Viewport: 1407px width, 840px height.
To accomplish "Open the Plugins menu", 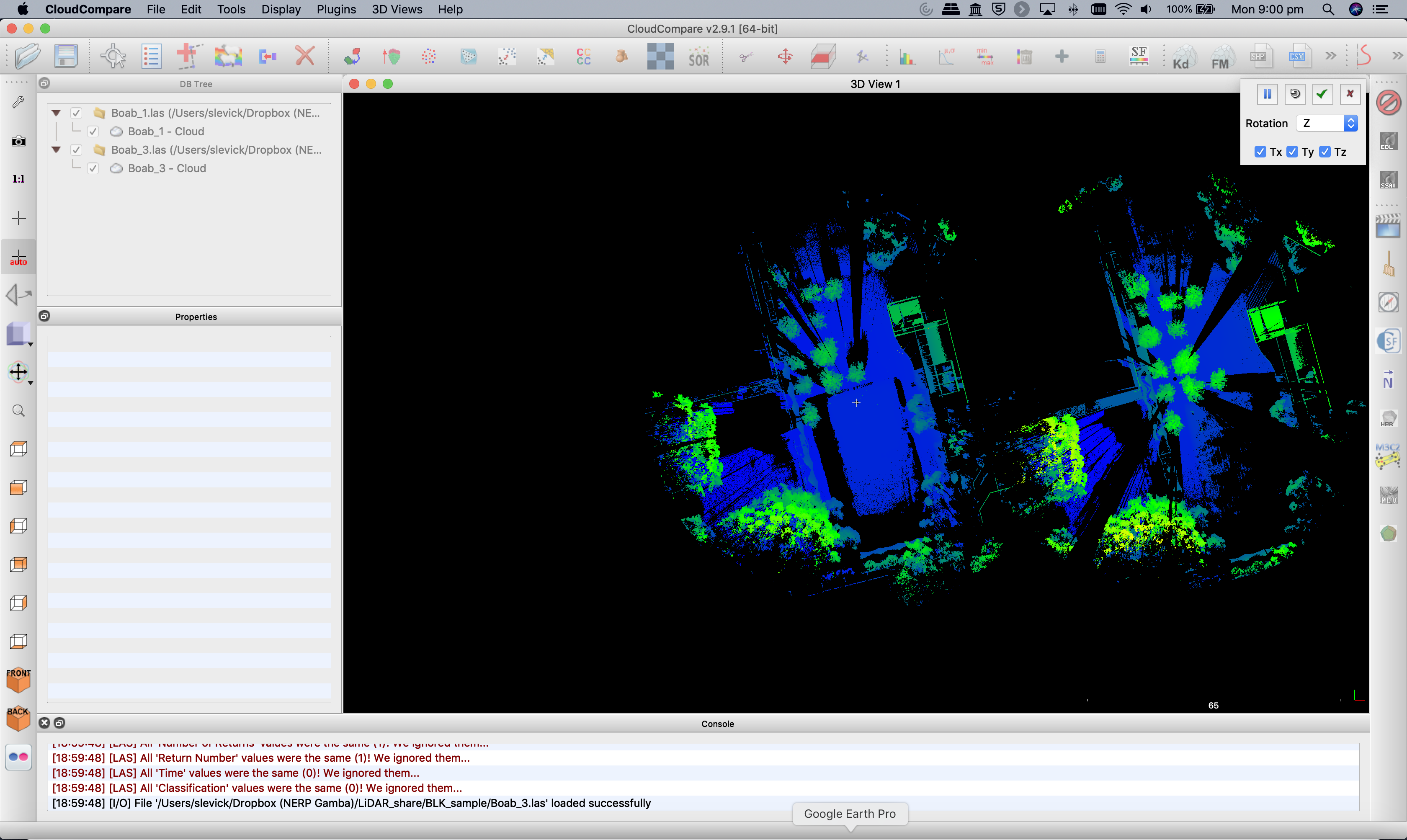I will coord(336,9).
